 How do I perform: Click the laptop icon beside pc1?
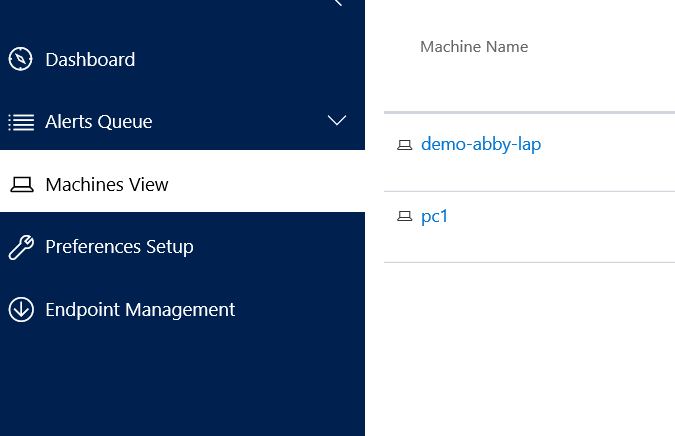(404, 217)
